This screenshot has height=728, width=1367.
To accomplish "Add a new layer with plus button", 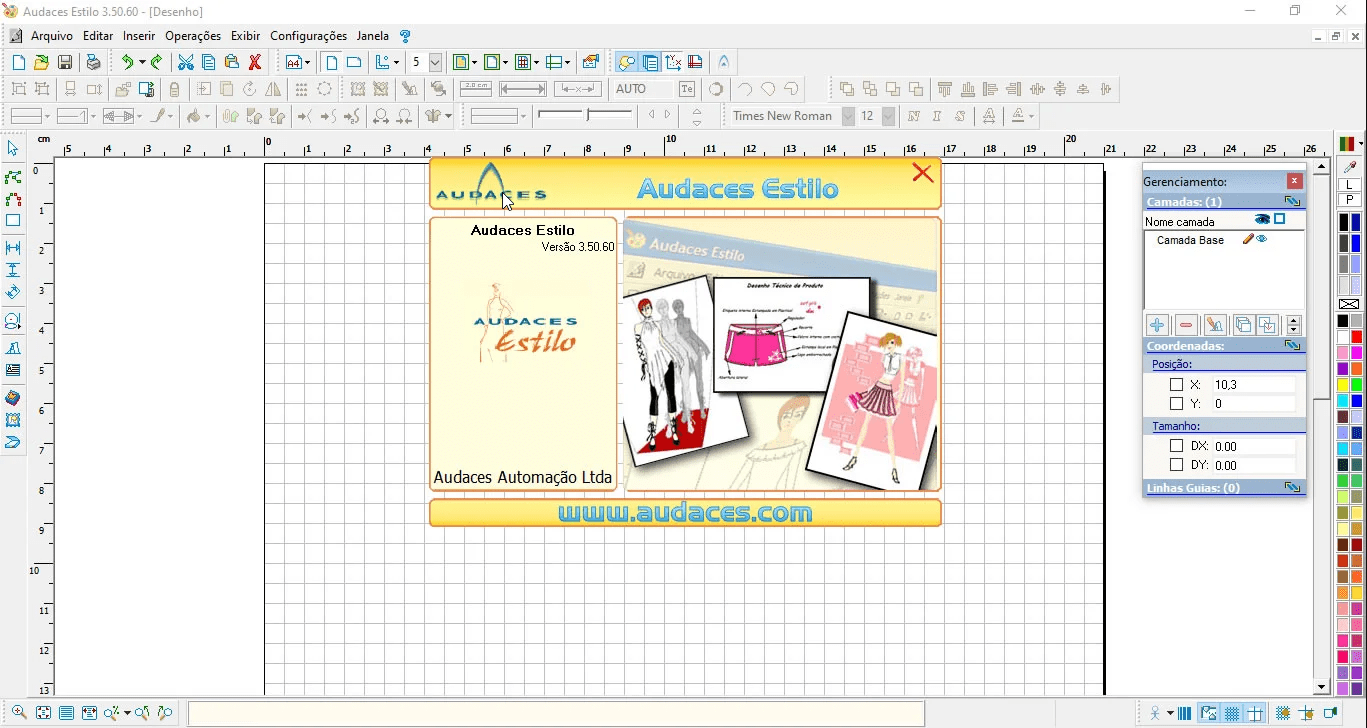I will [x=1157, y=325].
